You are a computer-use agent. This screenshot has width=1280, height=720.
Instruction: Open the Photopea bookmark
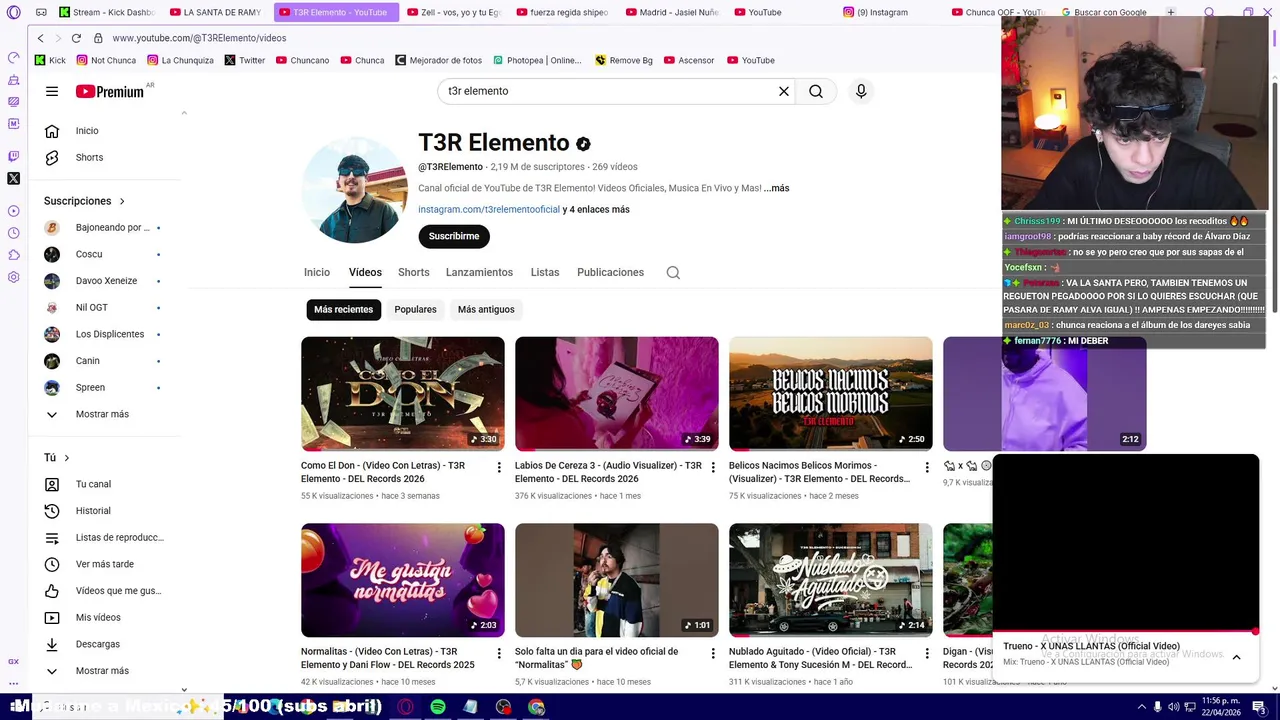[537, 60]
